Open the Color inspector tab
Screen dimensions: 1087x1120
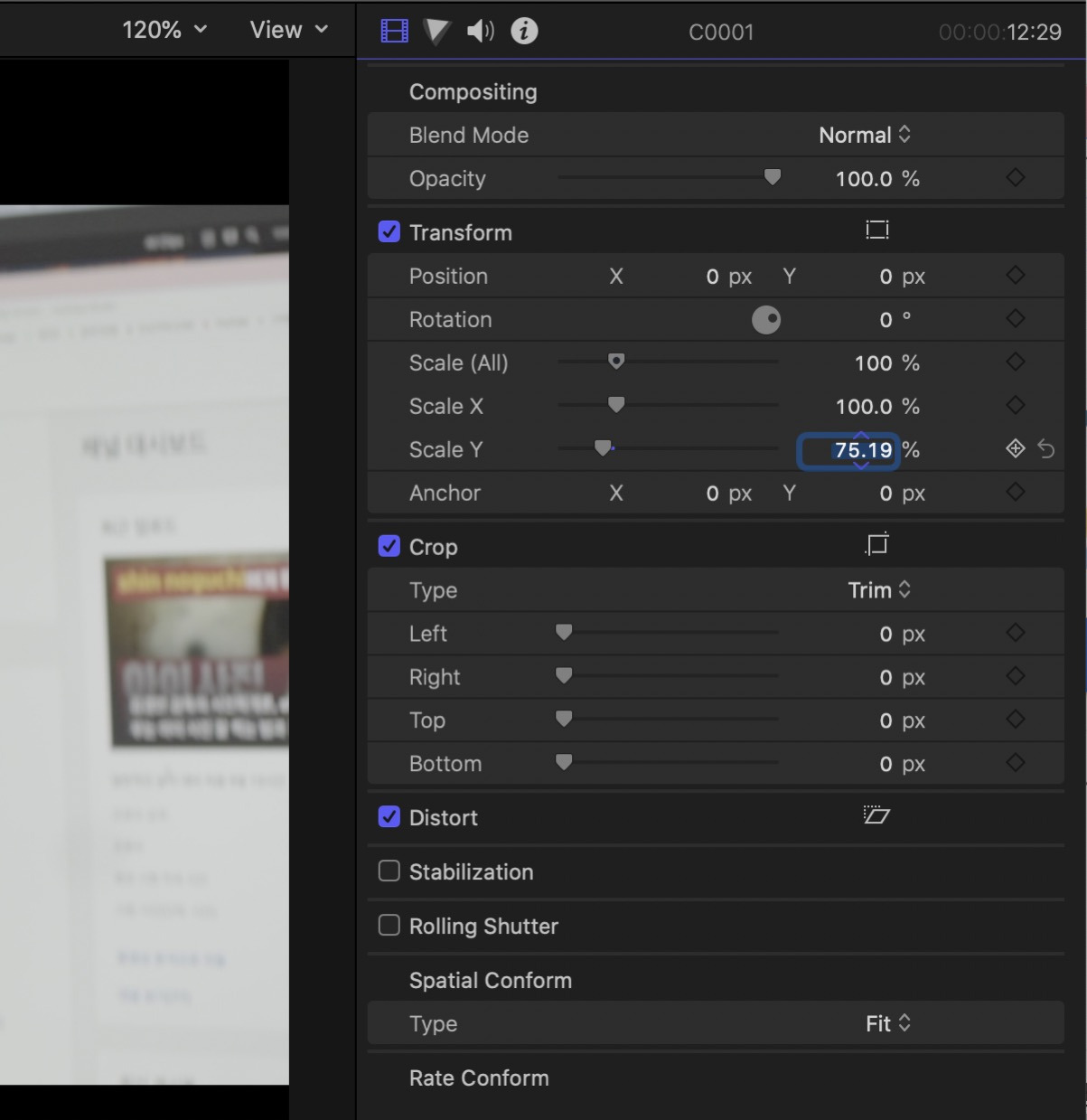(436, 32)
